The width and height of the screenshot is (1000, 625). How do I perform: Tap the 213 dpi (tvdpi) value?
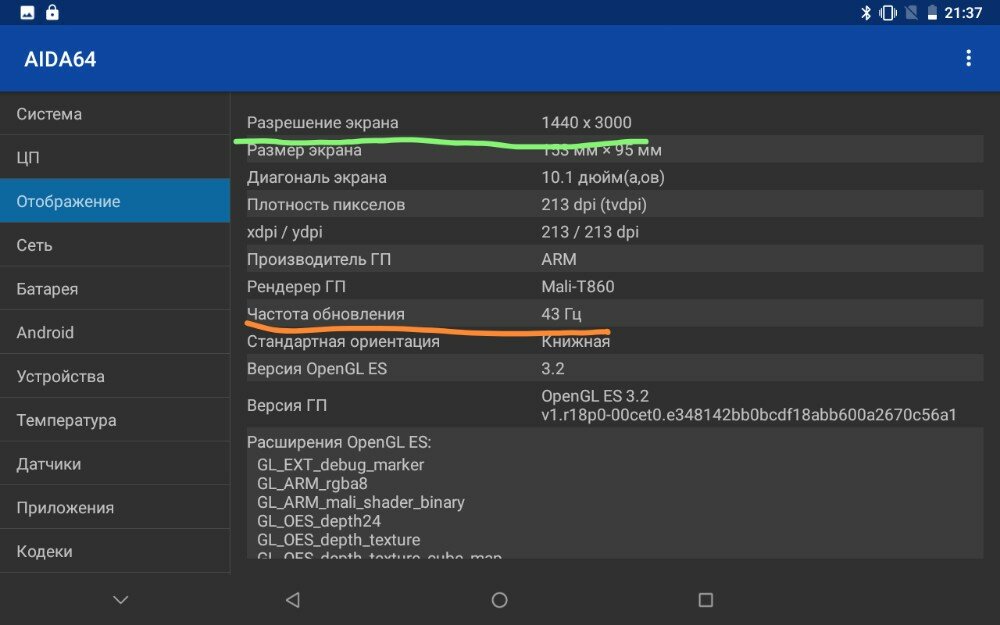click(x=594, y=205)
